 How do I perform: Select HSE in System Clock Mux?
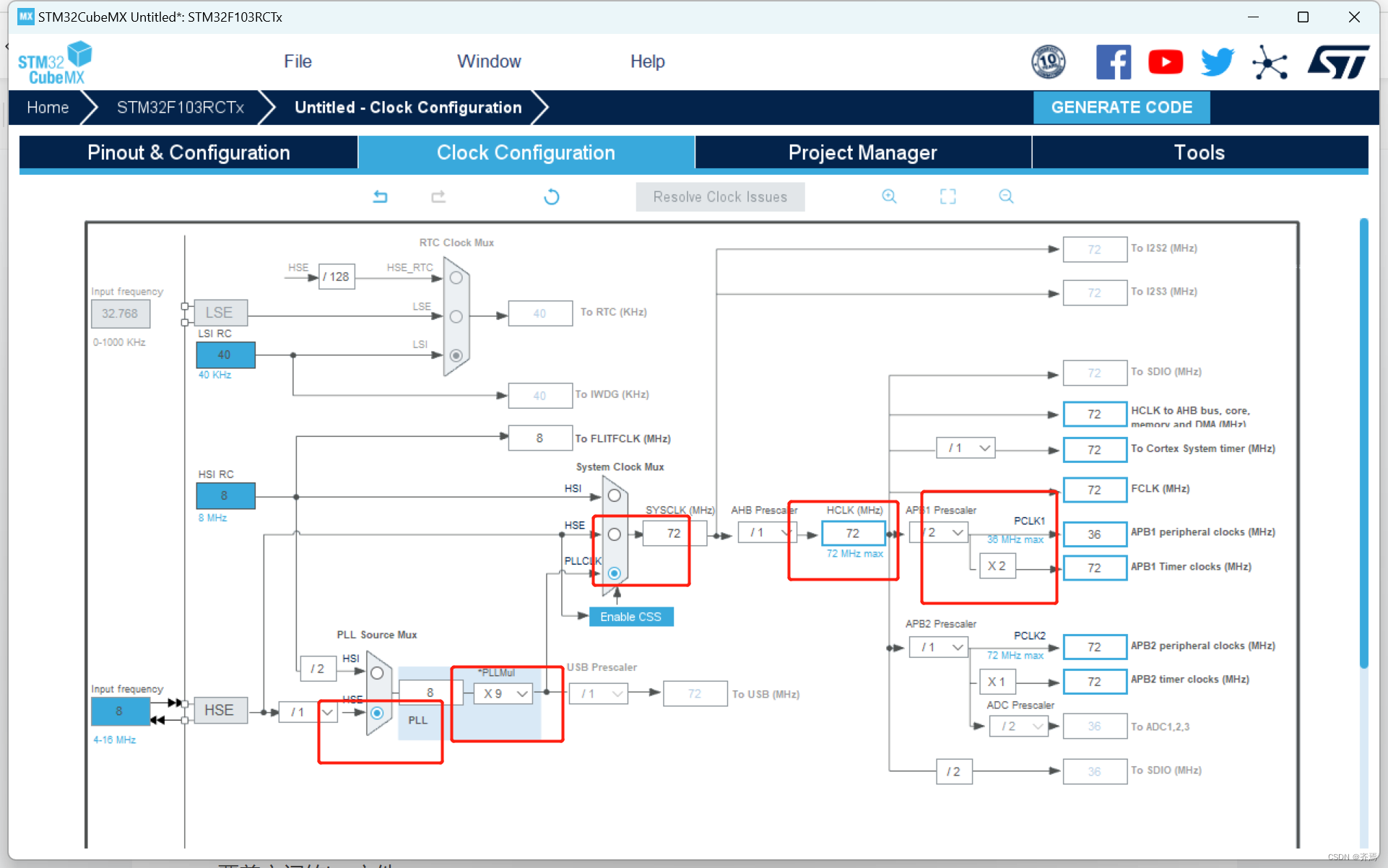614,534
